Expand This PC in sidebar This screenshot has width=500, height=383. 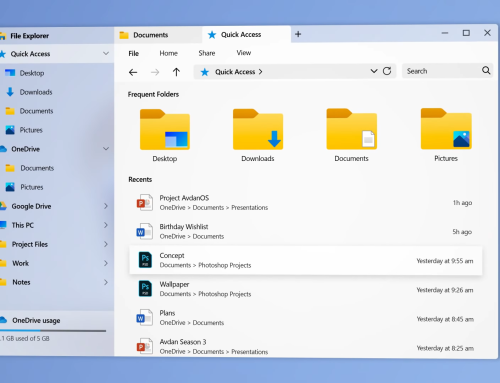106,225
